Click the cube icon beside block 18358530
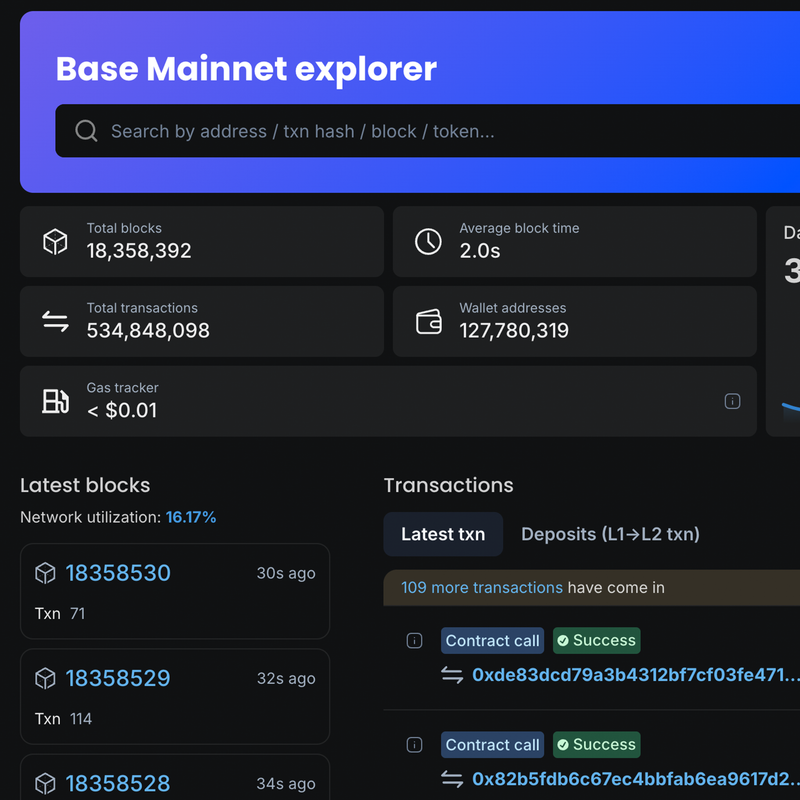The width and height of the screenshot is (800, 800). 45,573
